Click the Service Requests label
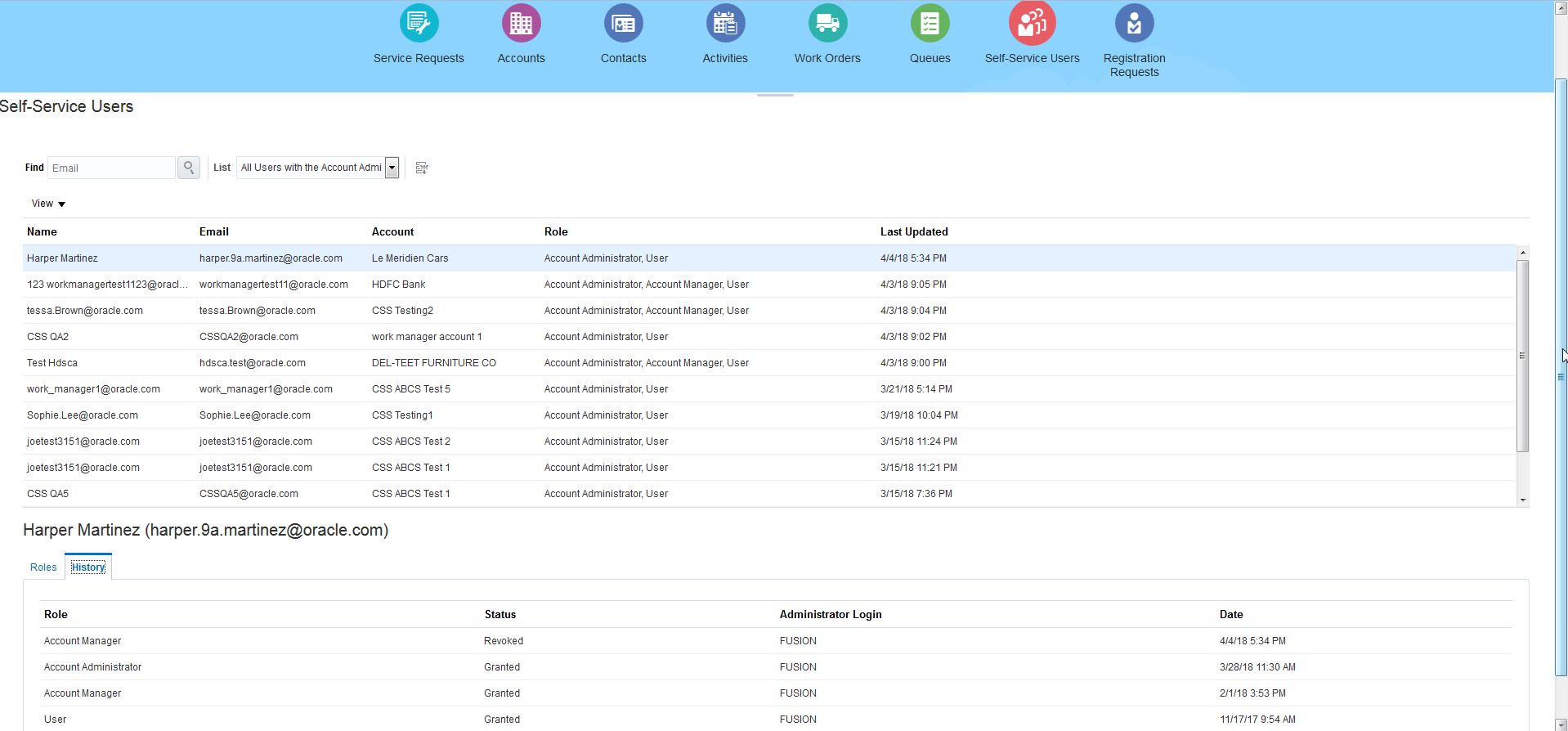Image resolution: width=1568 pixels, height=731 pixels. pos(419,58)
